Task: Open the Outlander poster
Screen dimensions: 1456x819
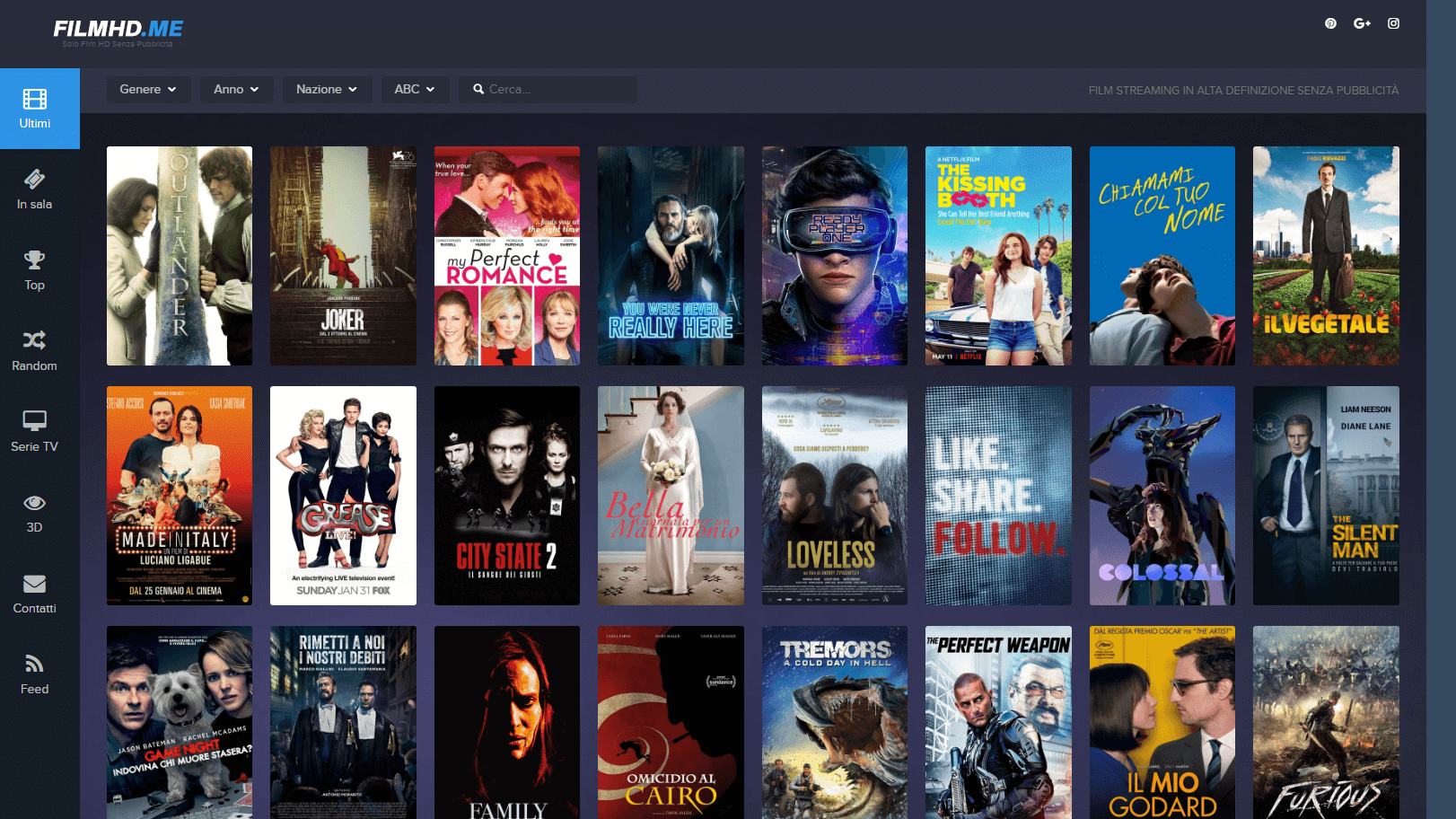Action: 180,256
